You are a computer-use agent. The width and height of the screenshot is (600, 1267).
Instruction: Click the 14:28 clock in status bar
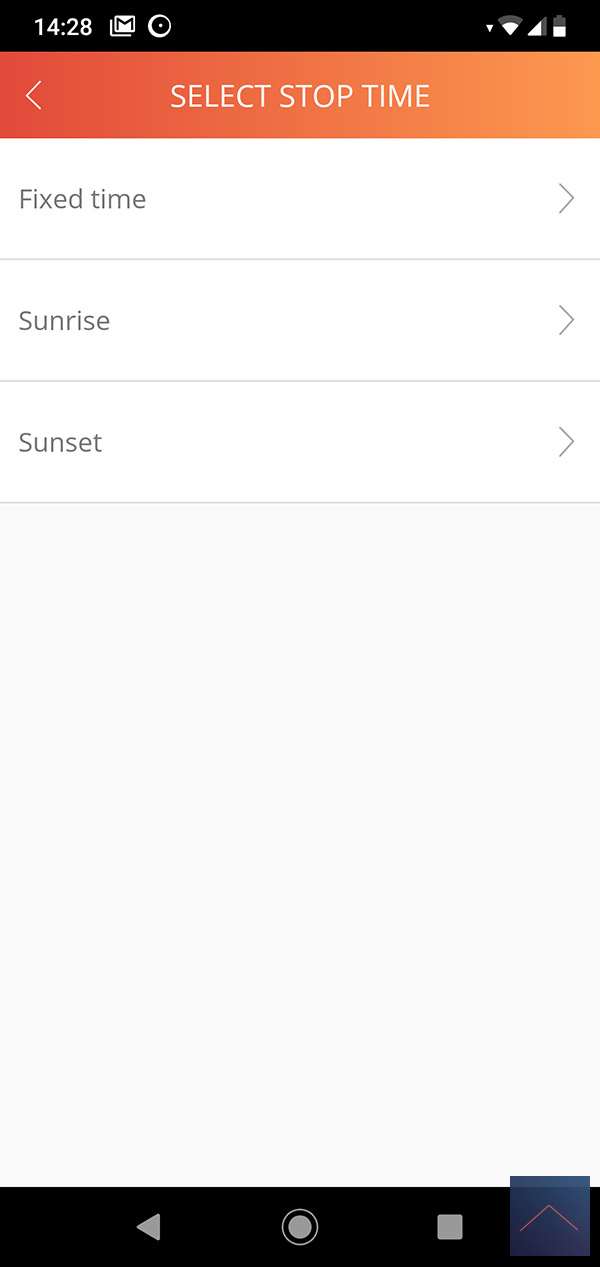[x=63, y=27]
